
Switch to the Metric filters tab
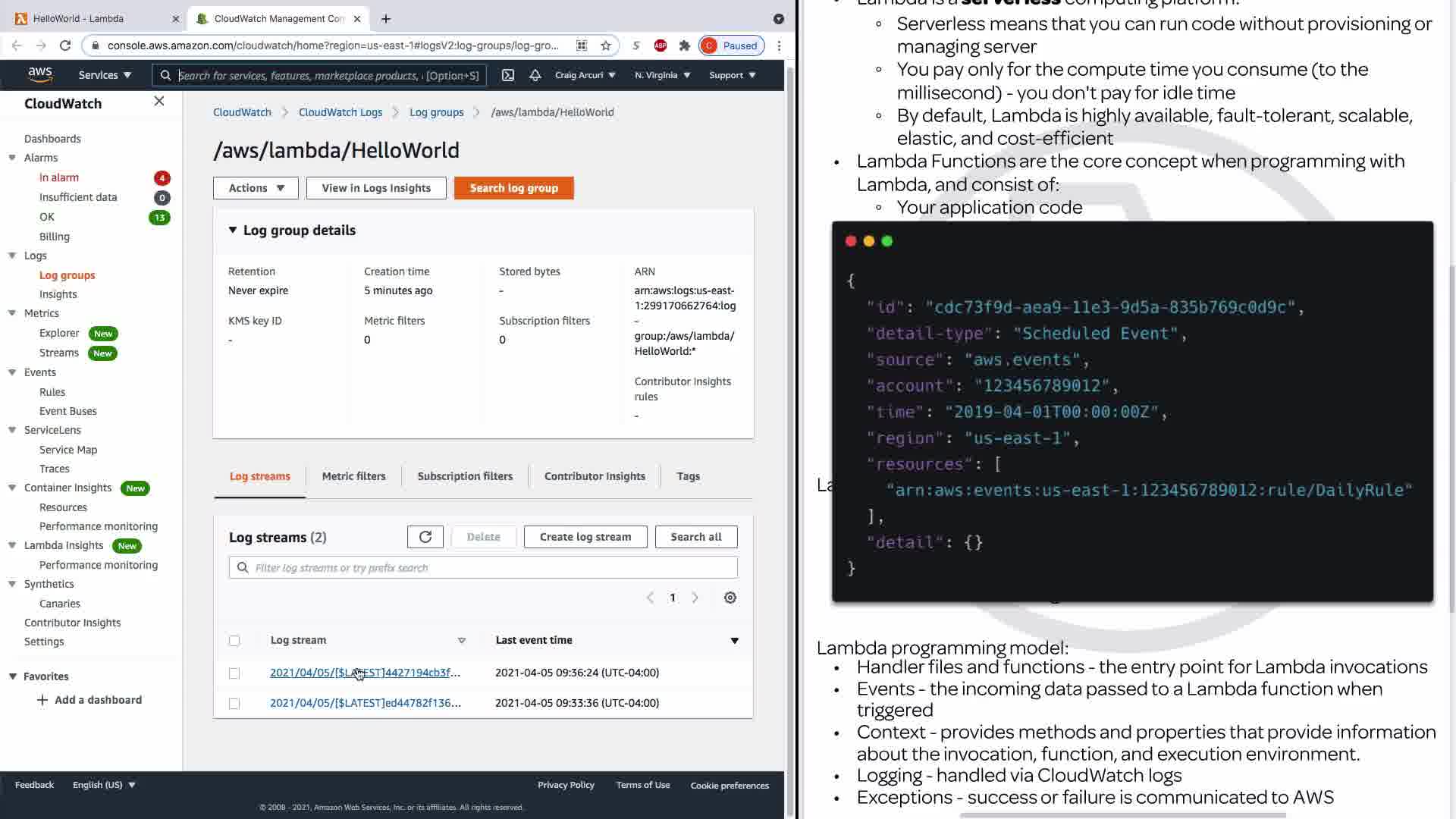353,476
